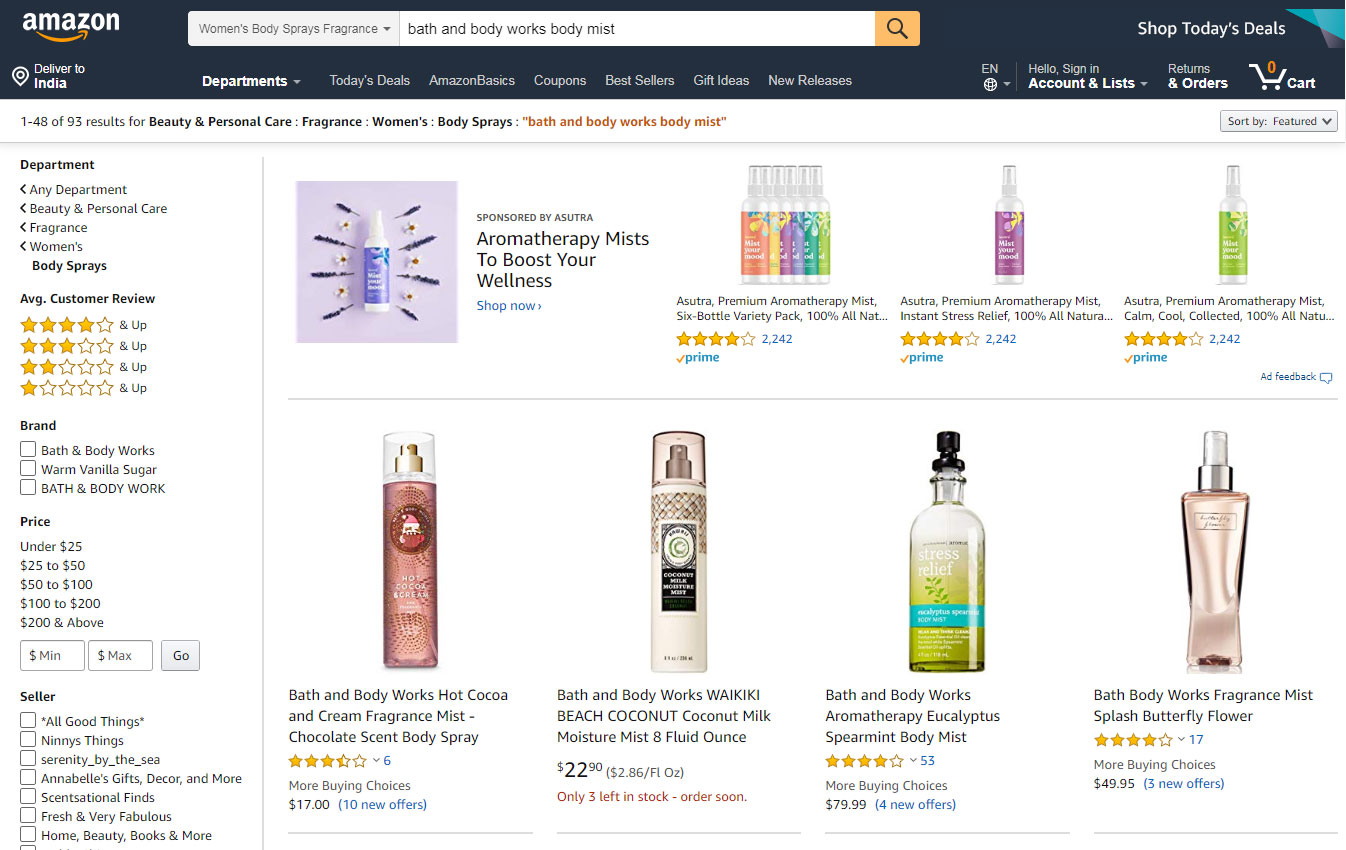Click the $ Min price input field
This screenshot has width=1346, height=850.
pos(52,656)
